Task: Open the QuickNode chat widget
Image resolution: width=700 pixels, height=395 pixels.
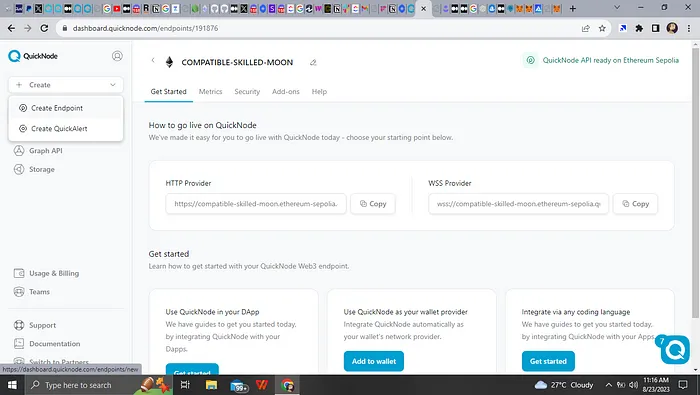Action: [x=675, y=350]
